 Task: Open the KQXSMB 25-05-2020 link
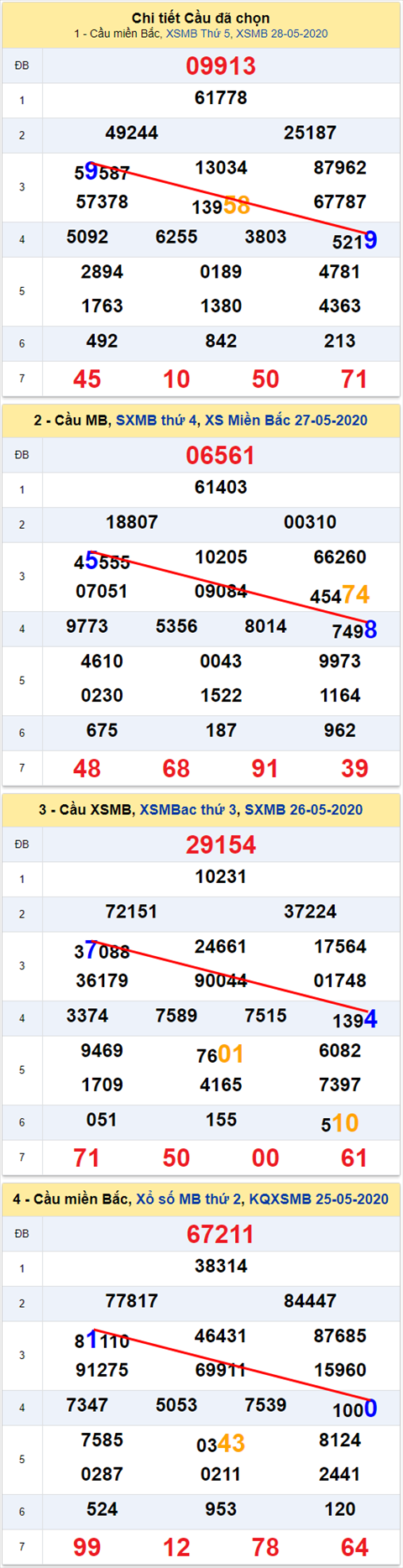pyautogui.click(x=319, y=1199)
